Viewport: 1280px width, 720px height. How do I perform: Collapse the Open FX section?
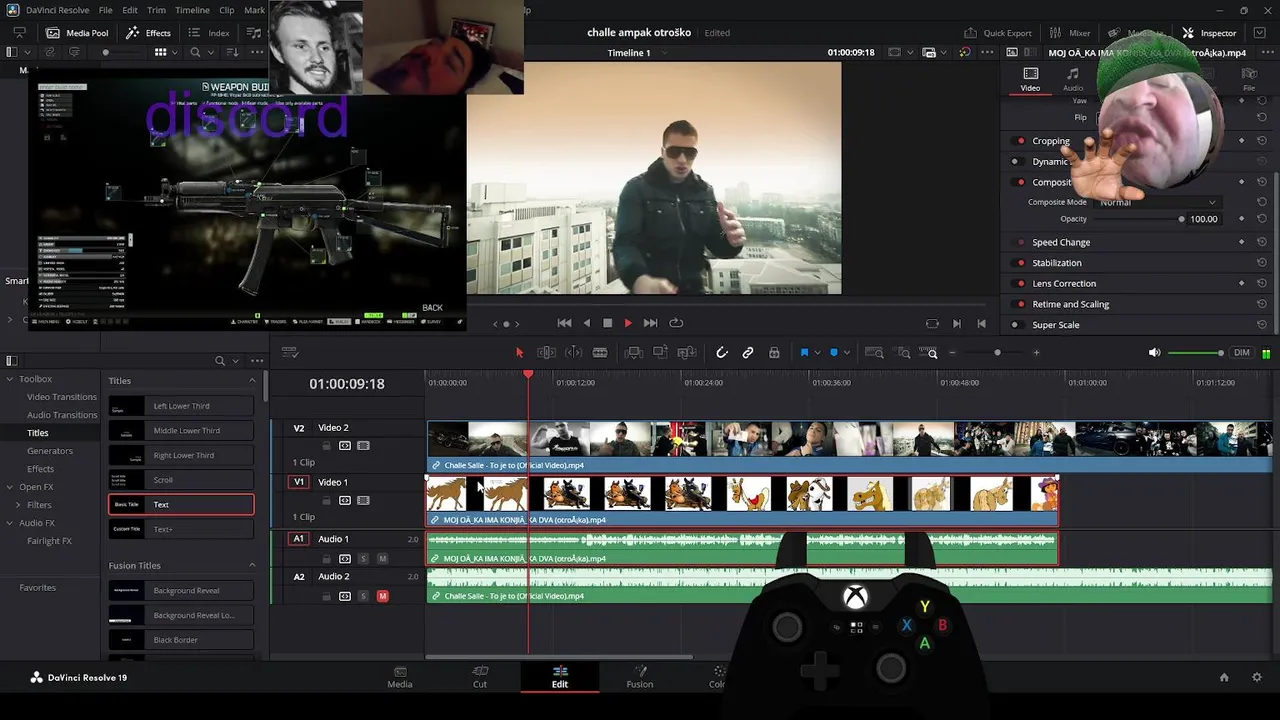(x=10, y=487)
